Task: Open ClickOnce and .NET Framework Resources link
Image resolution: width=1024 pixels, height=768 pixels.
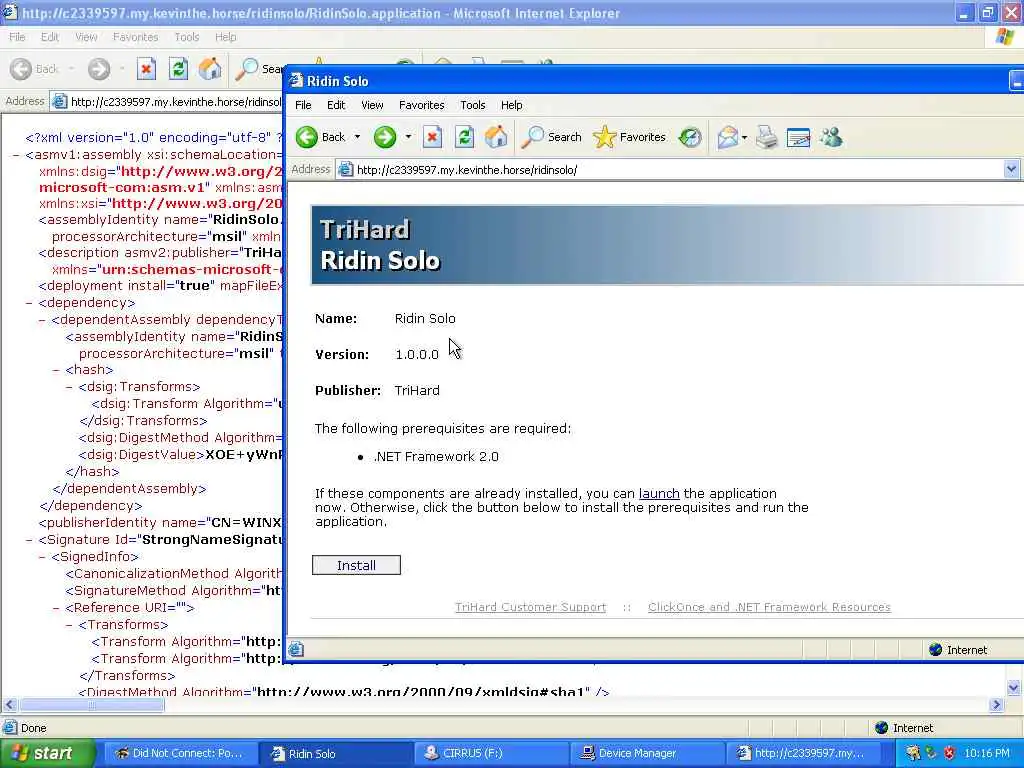Action: click(769, 607)
